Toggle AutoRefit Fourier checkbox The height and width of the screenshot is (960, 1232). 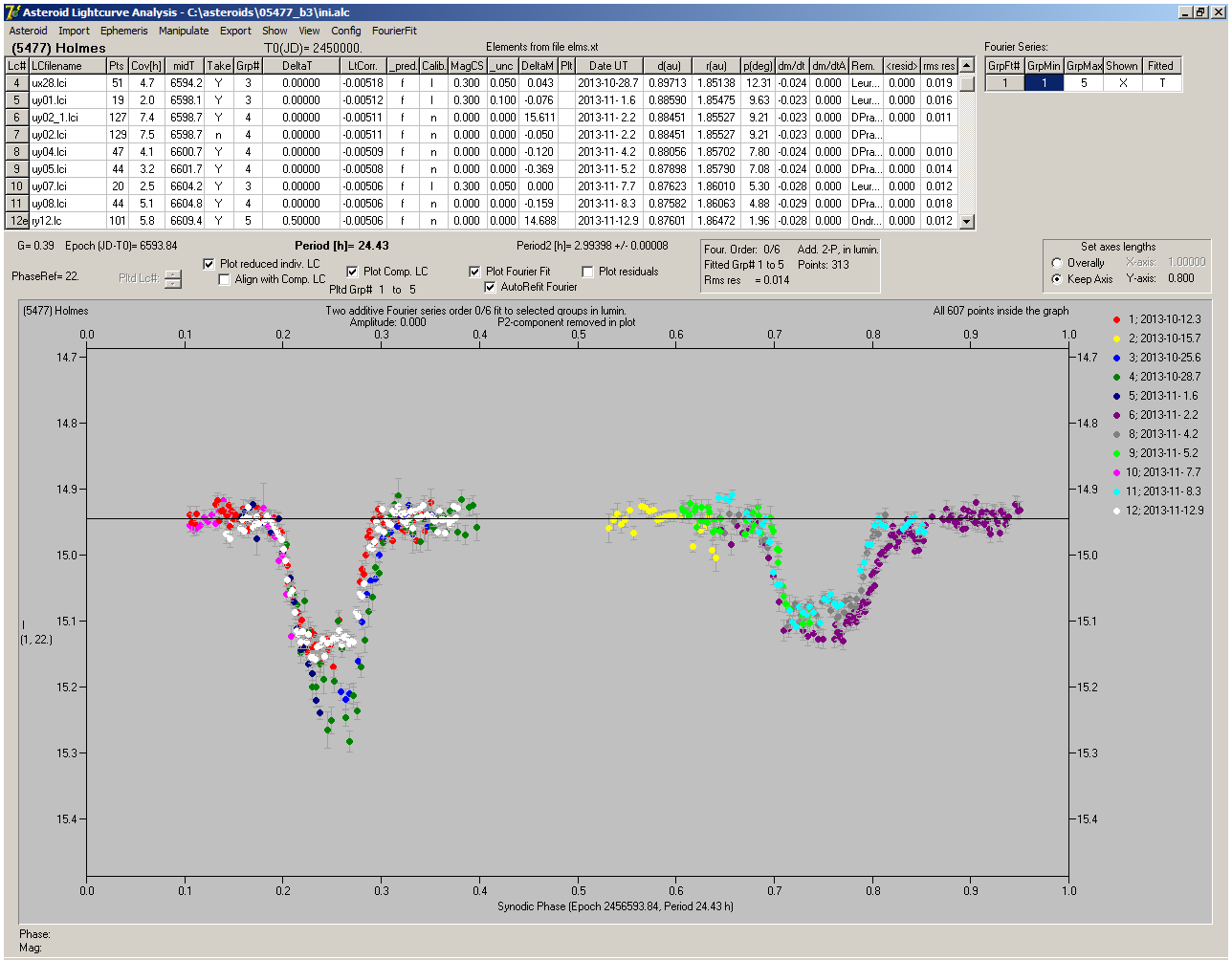491,287
